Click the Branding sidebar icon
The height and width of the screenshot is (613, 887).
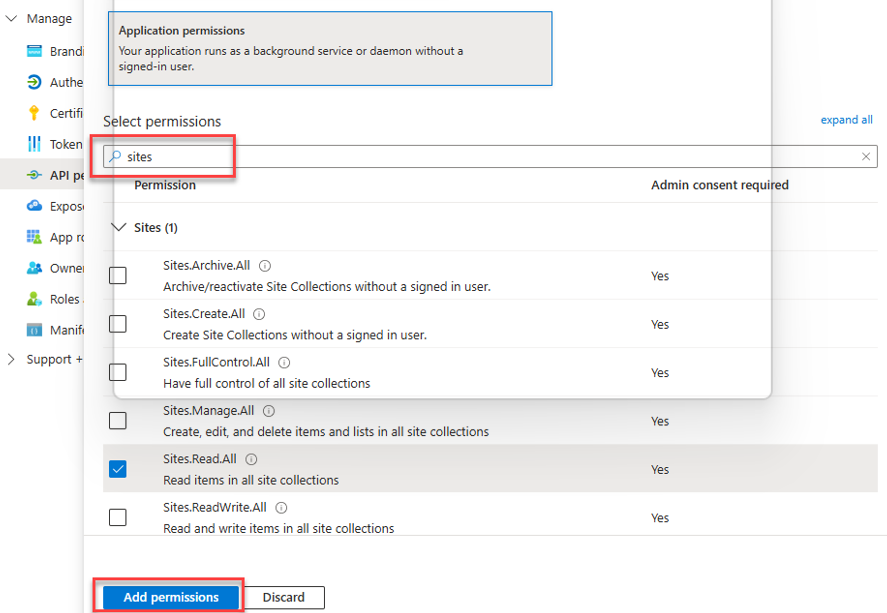[35, 51]
